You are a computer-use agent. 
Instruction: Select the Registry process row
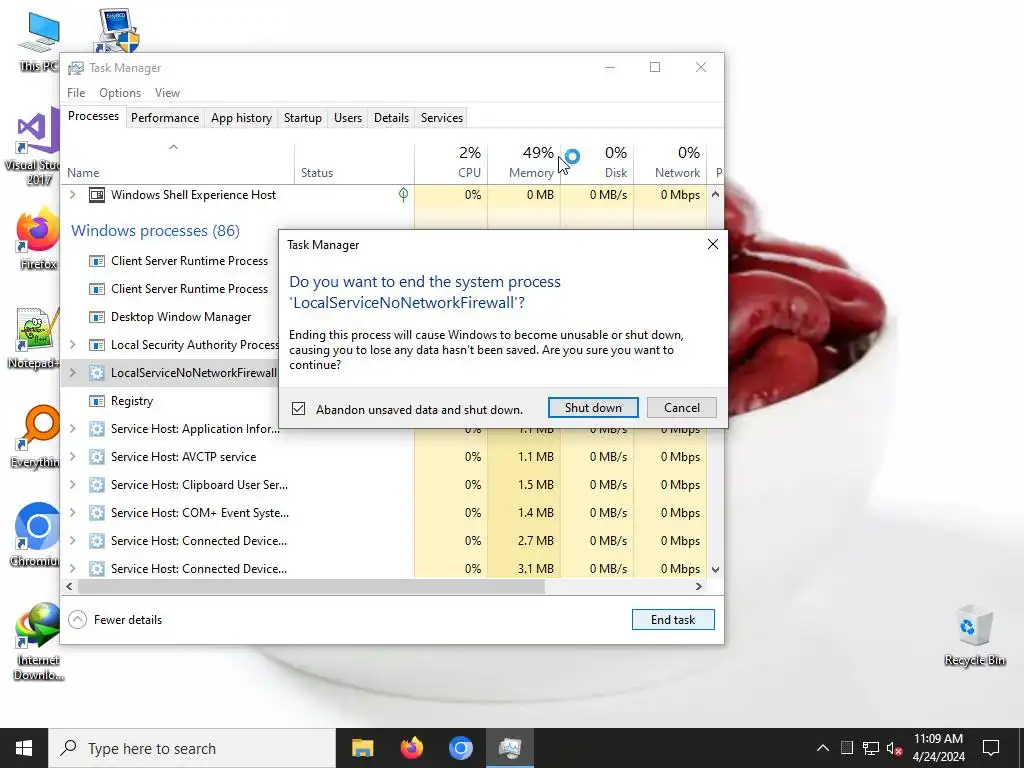132,400
